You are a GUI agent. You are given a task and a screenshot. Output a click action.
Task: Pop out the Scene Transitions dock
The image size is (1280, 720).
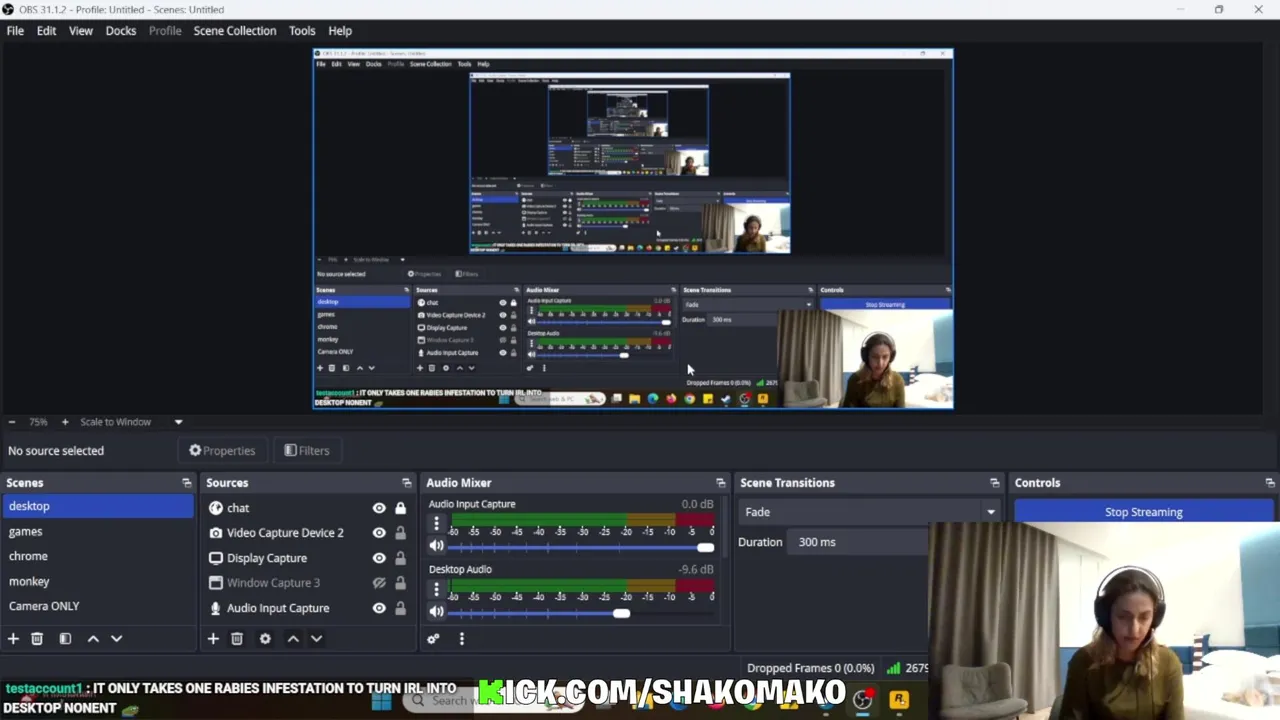[x=994, y=483]
